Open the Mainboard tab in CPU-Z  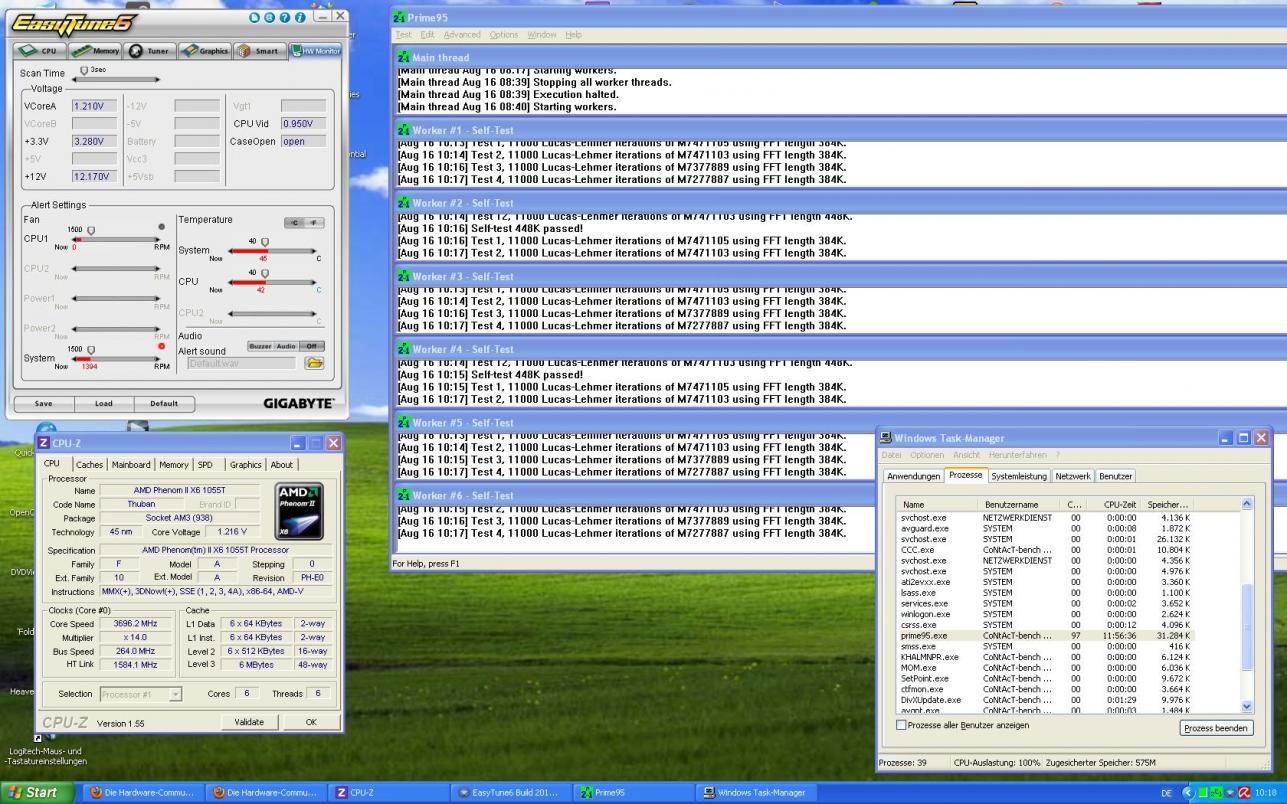[131, 464]
